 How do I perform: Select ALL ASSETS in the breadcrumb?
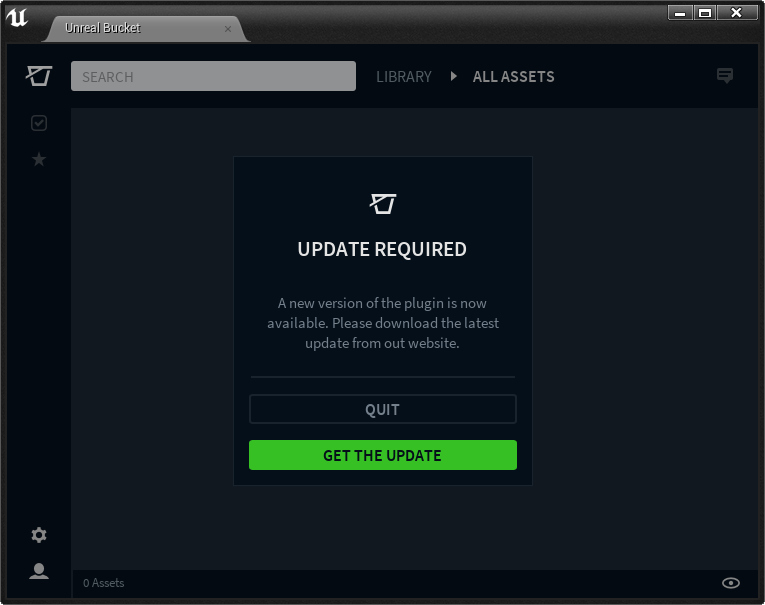(x=513, y=77)
